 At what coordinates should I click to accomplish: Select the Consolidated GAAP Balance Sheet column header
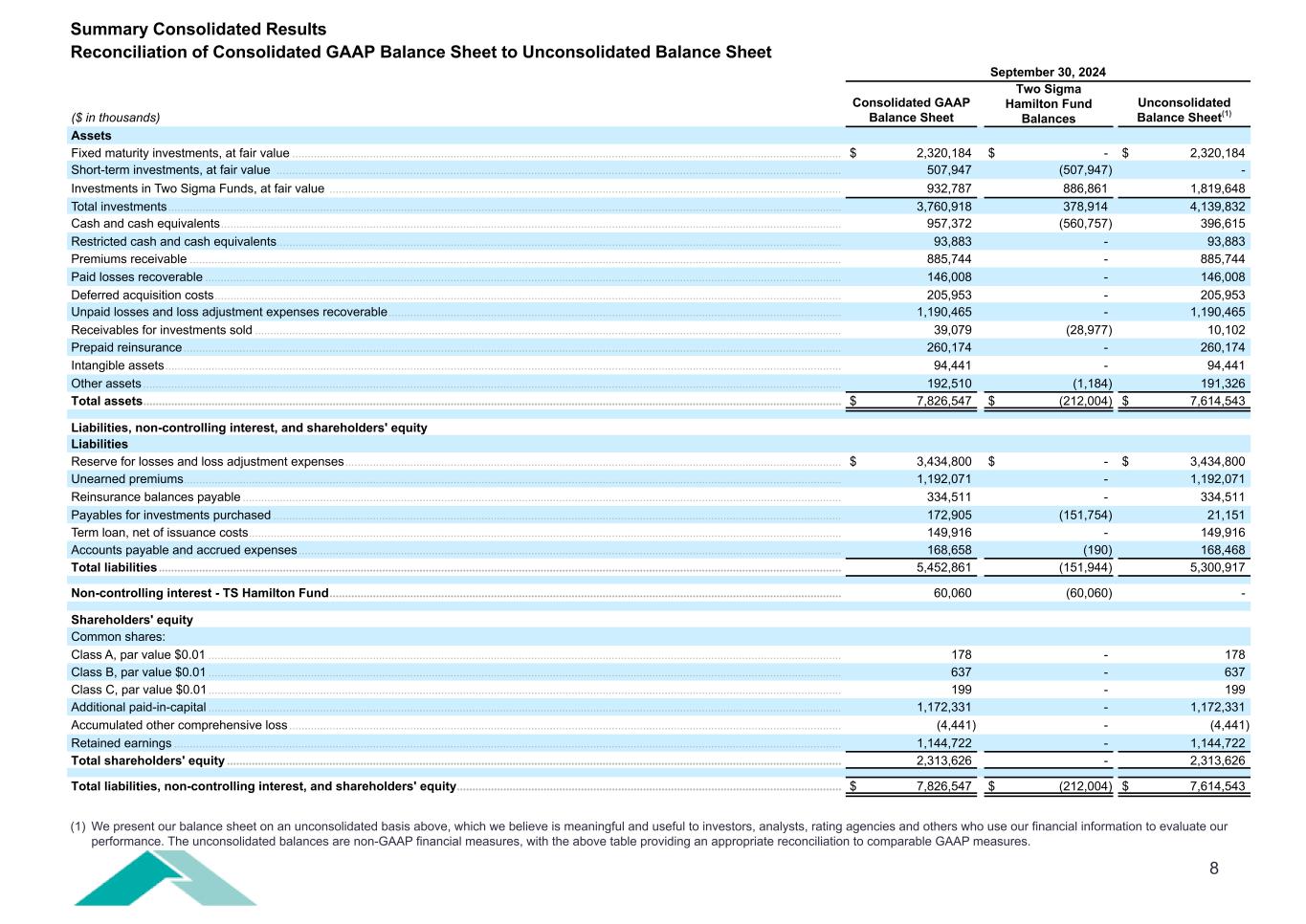click(910, 110)
